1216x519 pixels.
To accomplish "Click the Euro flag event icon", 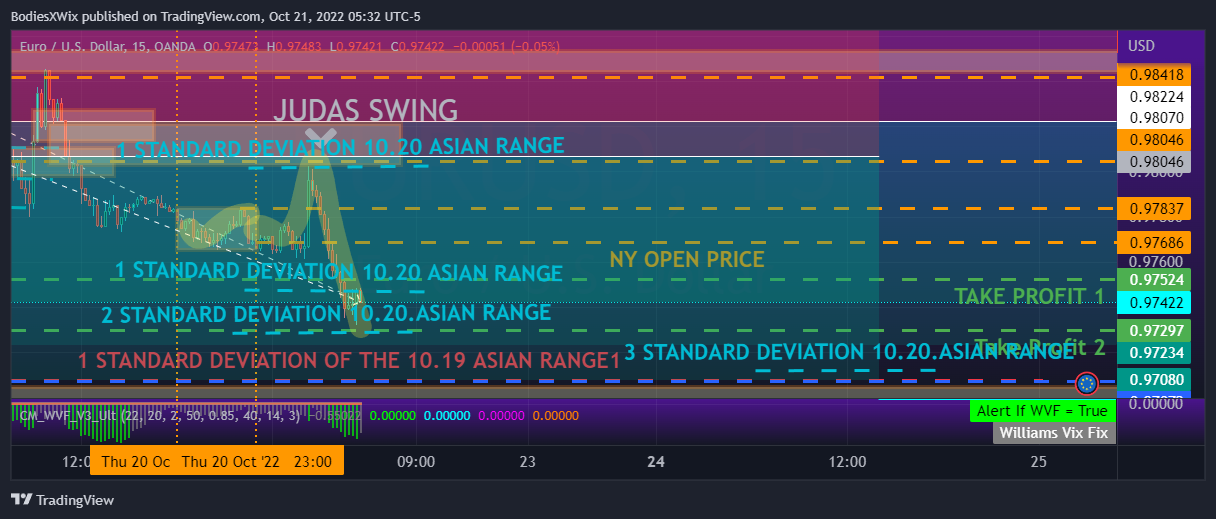I will tap(1087, 381).
